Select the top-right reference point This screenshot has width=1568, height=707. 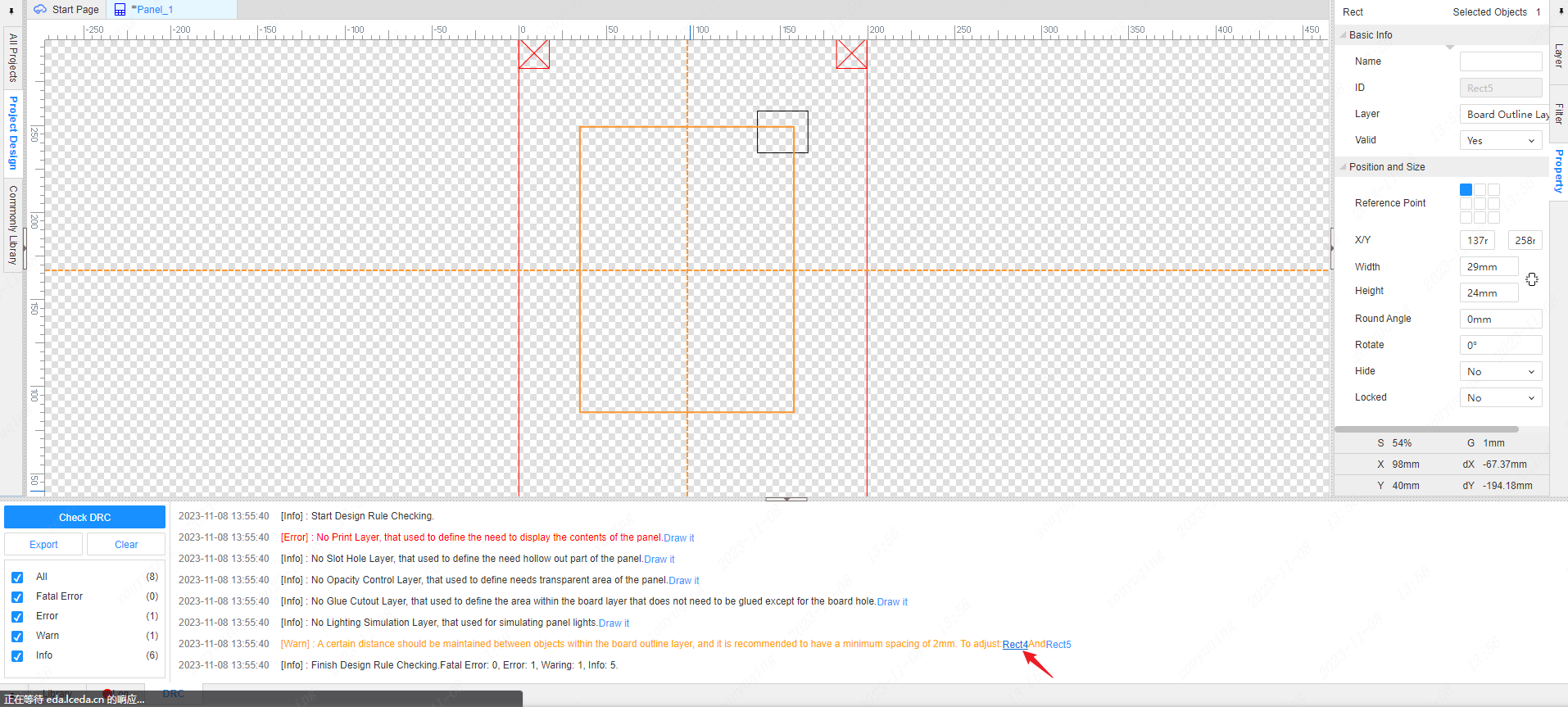[x=1493, y=189]
